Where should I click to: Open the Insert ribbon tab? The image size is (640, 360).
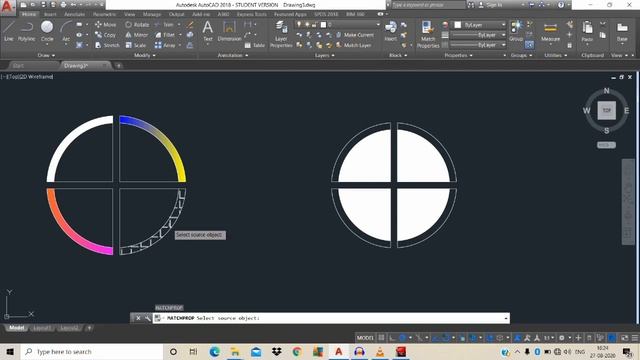coord(50,14)
